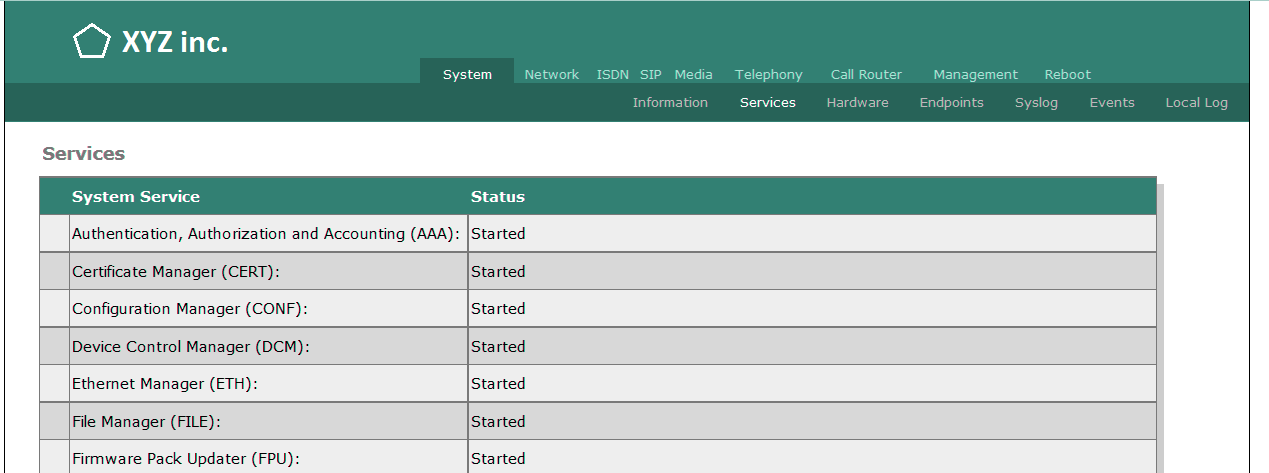Open the System tab
1269x473 pixels.
pos(467,74)
